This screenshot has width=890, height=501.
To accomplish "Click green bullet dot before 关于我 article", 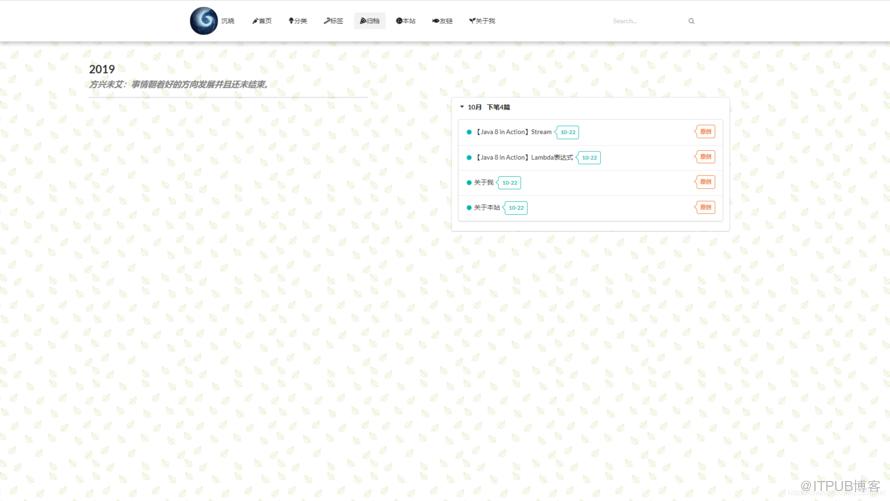I will pyautogui.click(x=469, y=183).
